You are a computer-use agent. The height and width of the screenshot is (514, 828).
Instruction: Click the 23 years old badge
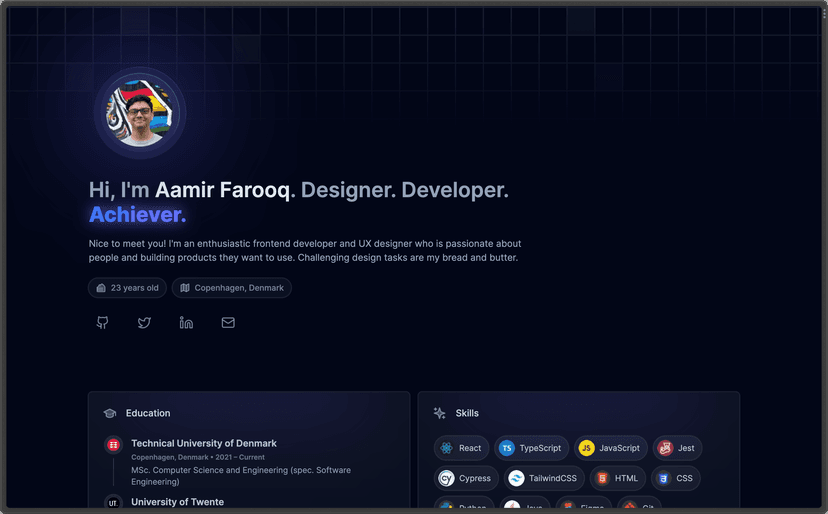click(x=127, y=288)
